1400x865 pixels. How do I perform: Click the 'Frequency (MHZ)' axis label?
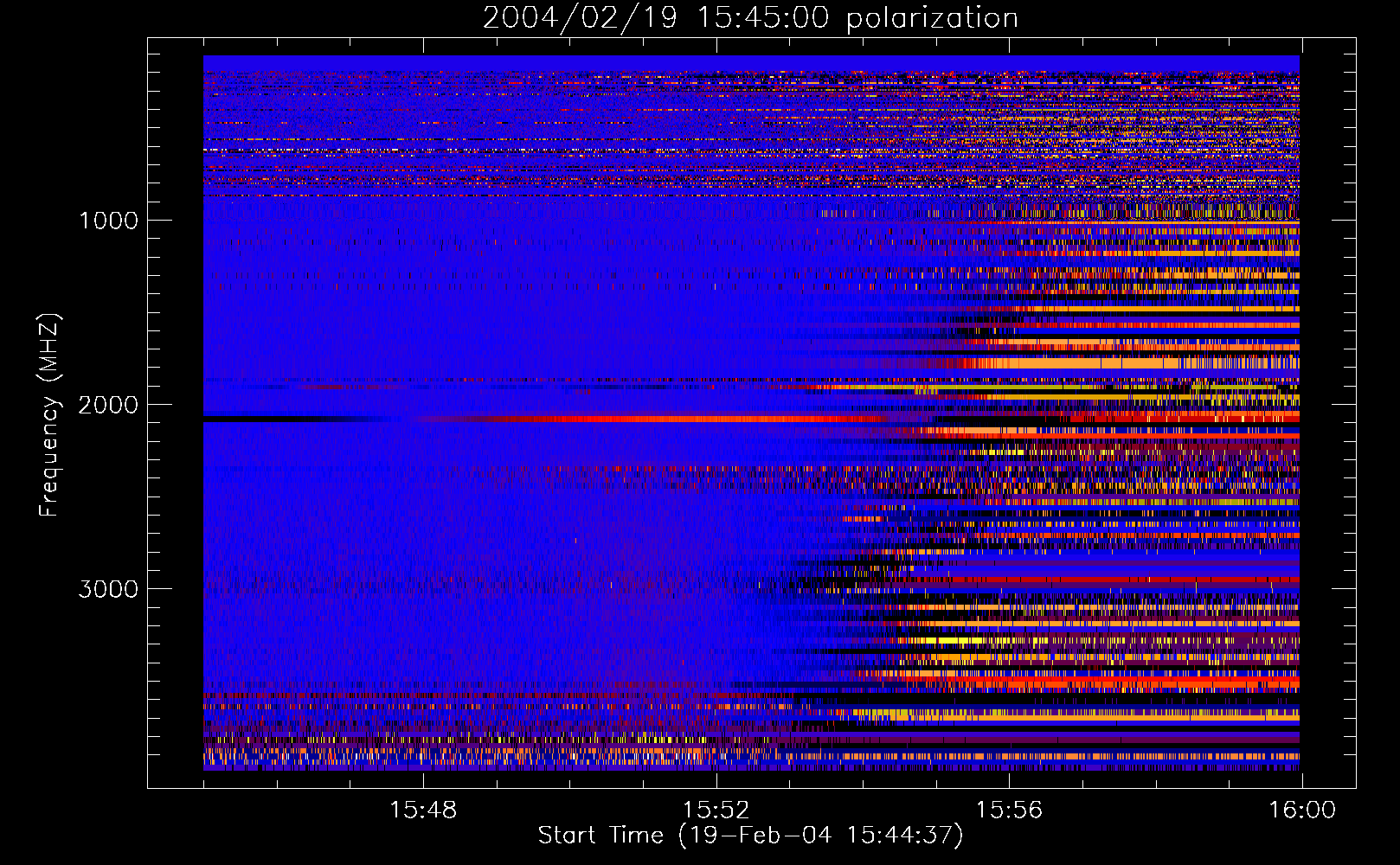(x=50, y=415)
